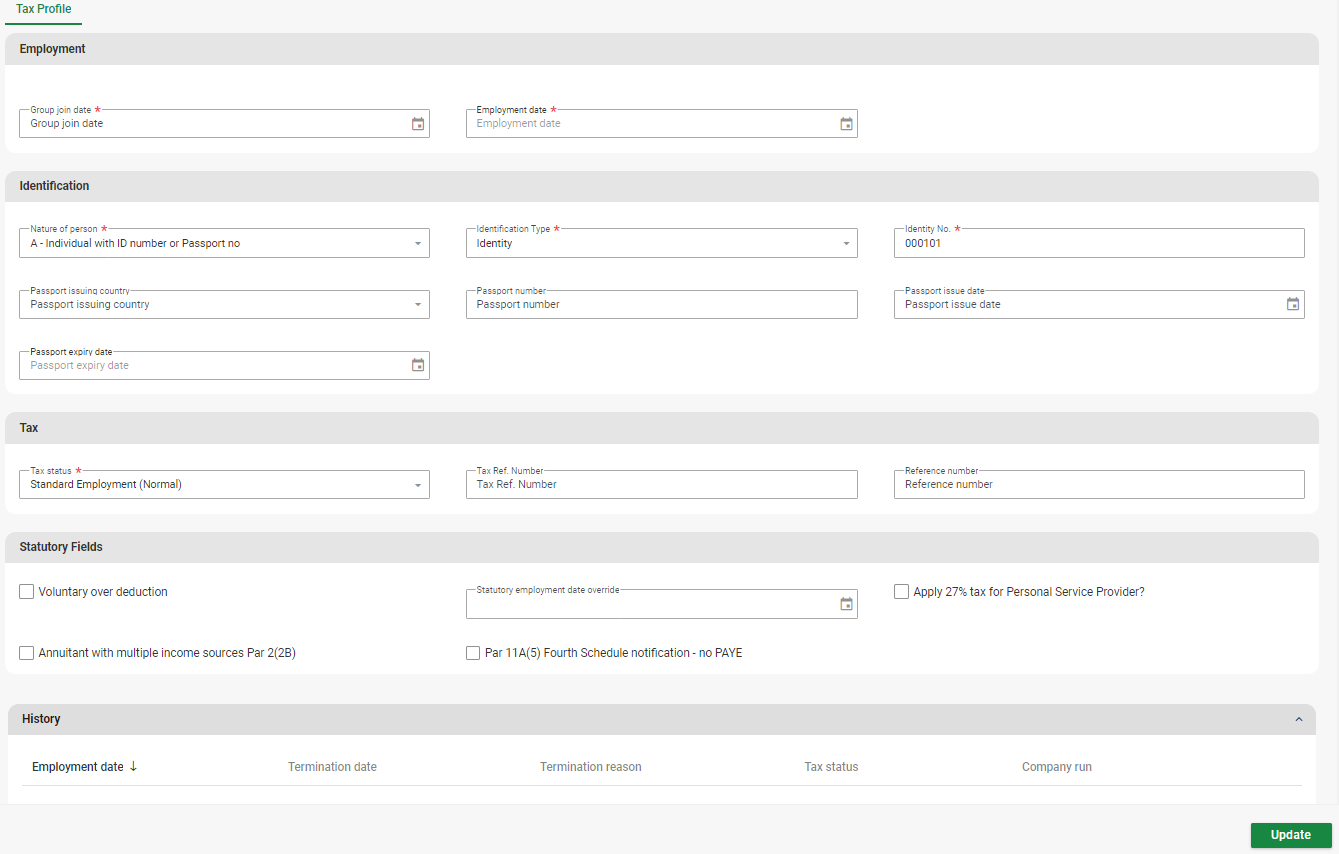
Task: Sort by Employment date arrow icon
Action: click(x=133, y=767)
